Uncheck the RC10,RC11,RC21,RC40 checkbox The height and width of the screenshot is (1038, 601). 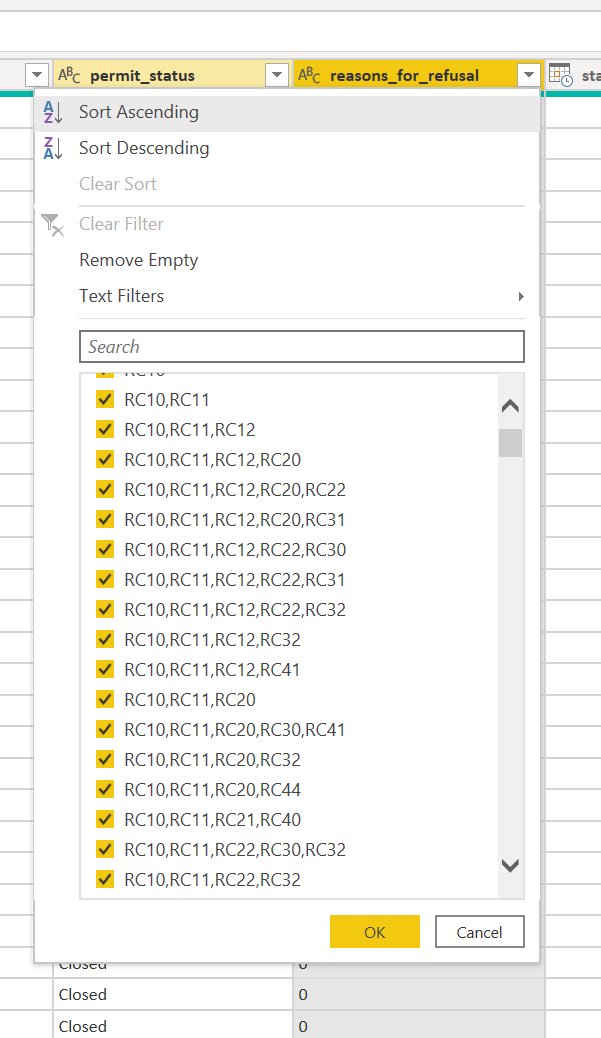click(105, 819)
